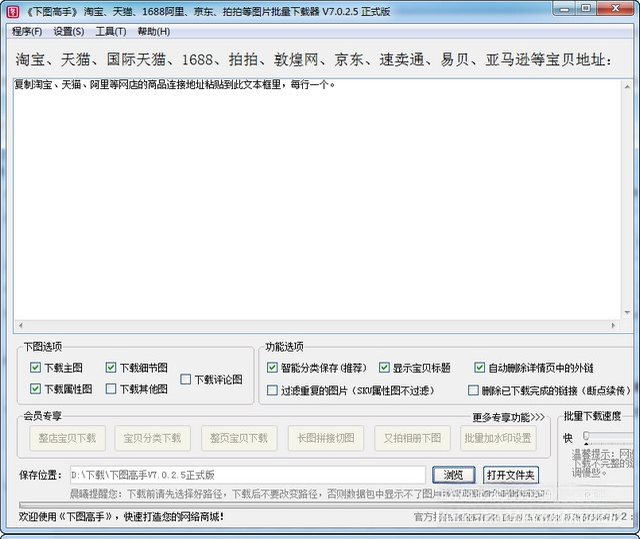Open the 设置(S) menu
This screenshot has width=640, height=539.
[69, 31]
